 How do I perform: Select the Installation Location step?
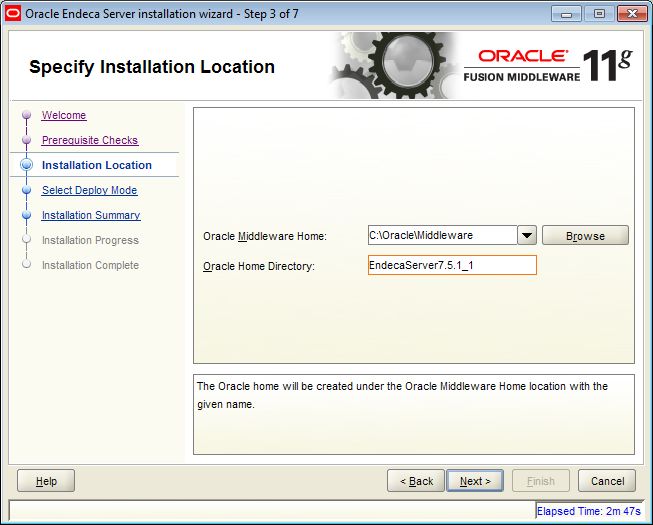click(x=97, y=165)
